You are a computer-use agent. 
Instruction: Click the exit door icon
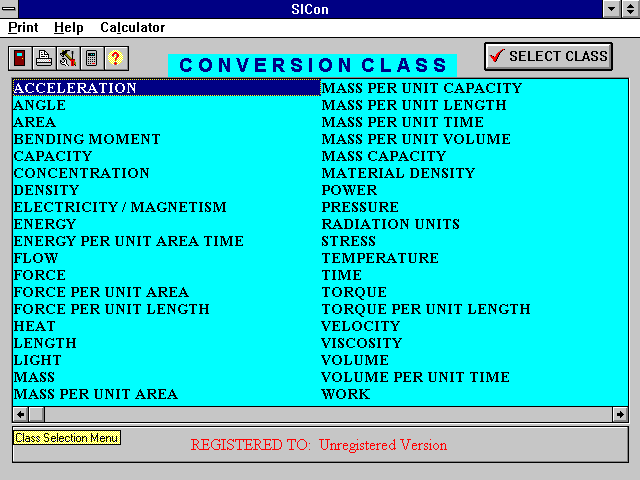click(x=20, y=58)
